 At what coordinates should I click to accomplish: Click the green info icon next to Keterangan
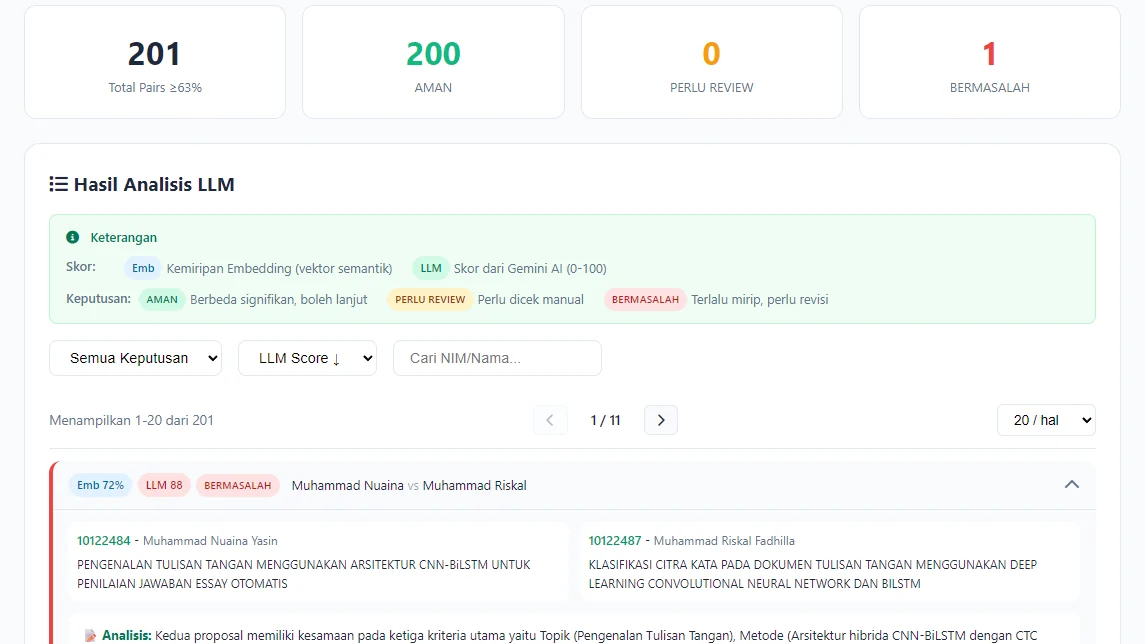click(x=72, y=237)
